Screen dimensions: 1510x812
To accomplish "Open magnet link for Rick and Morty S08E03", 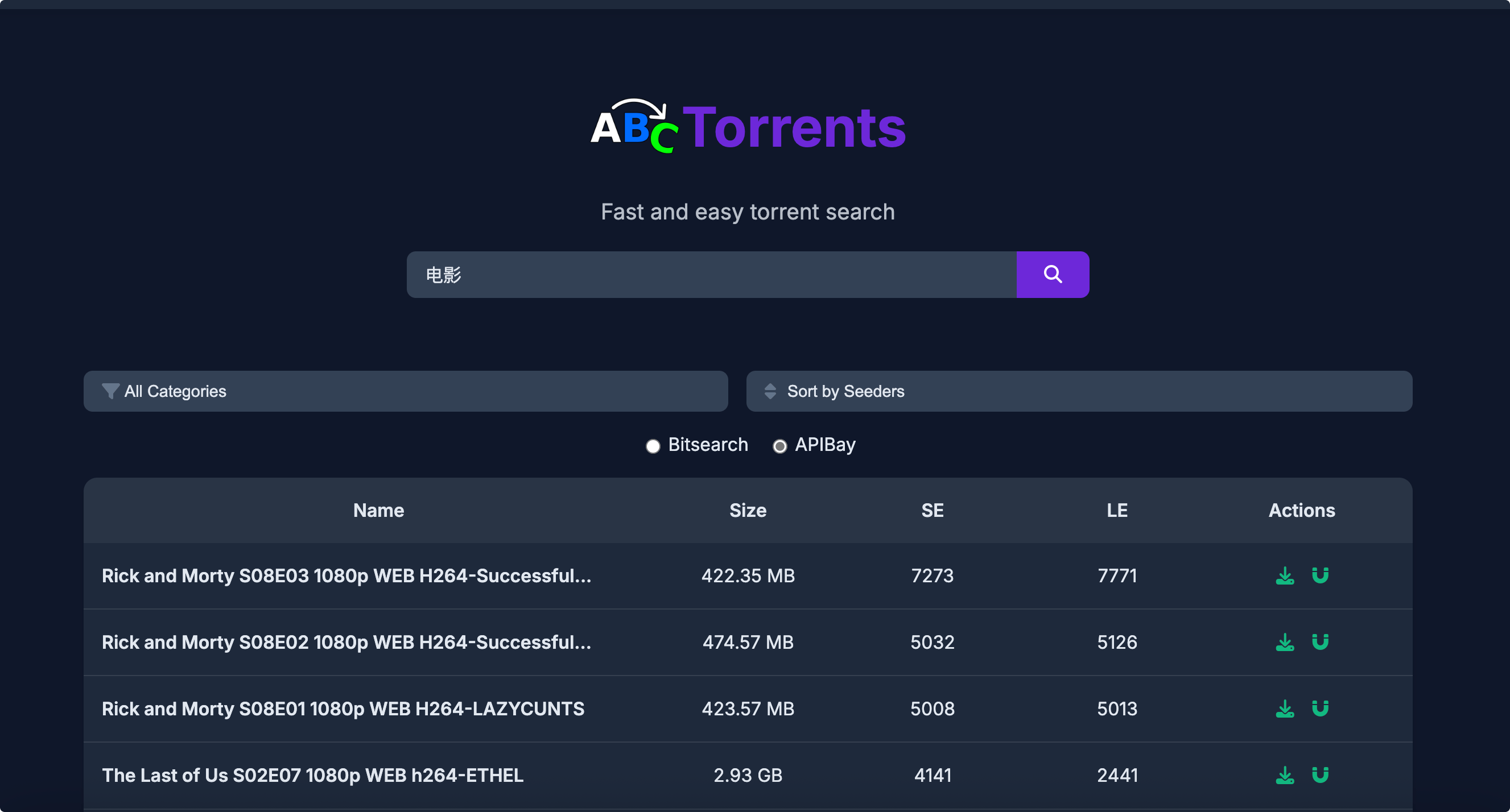I will point(1319,575).
